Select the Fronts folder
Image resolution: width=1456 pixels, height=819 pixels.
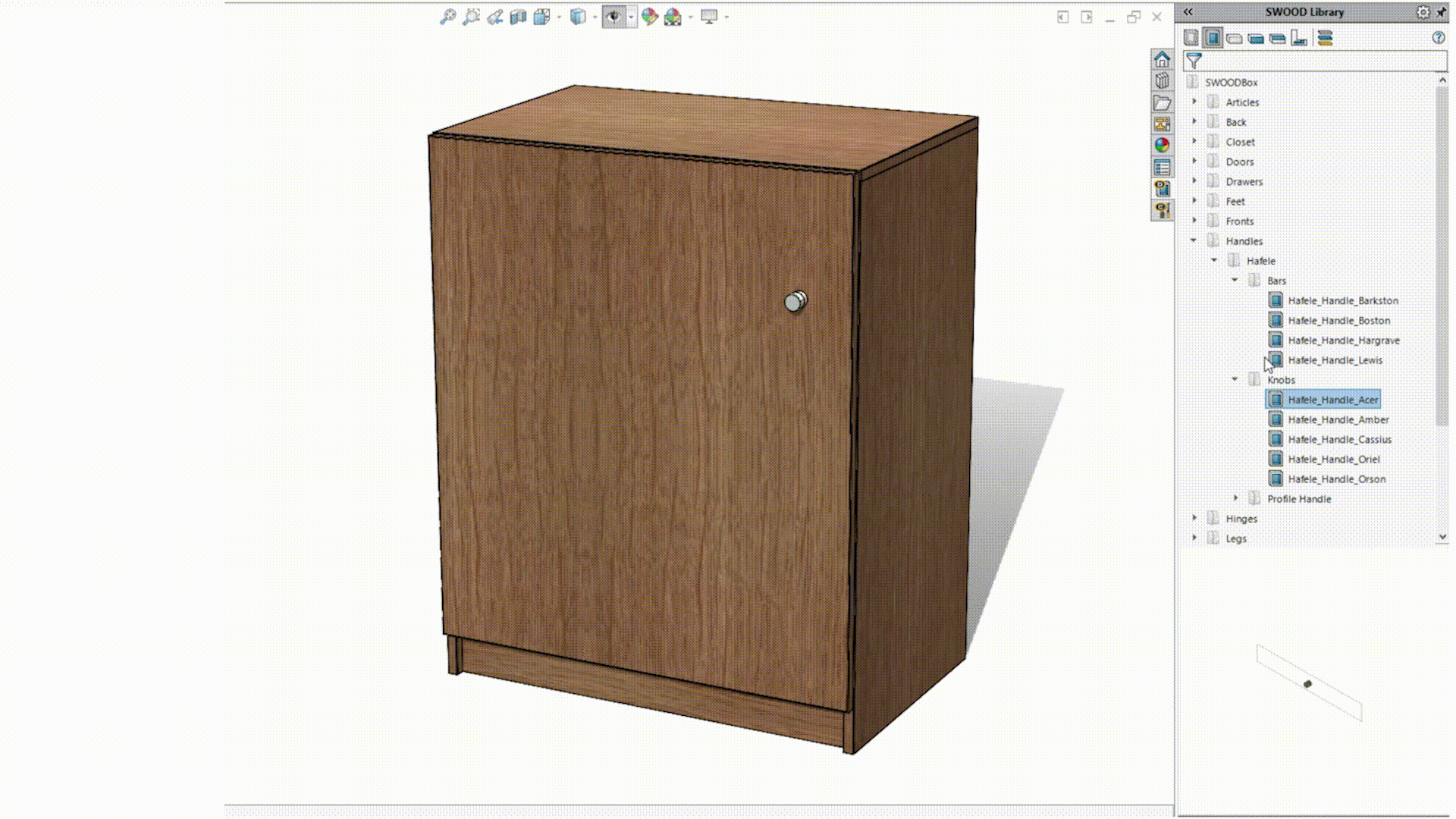[1239, 221]
